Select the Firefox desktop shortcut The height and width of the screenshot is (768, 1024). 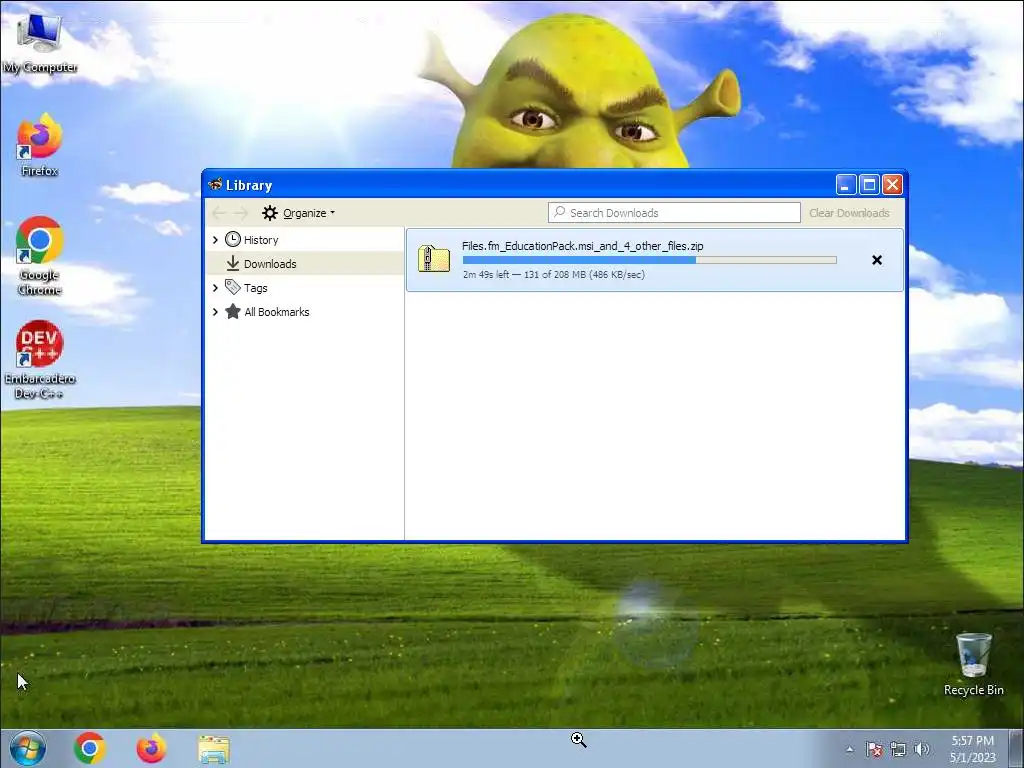pos(39,145)
